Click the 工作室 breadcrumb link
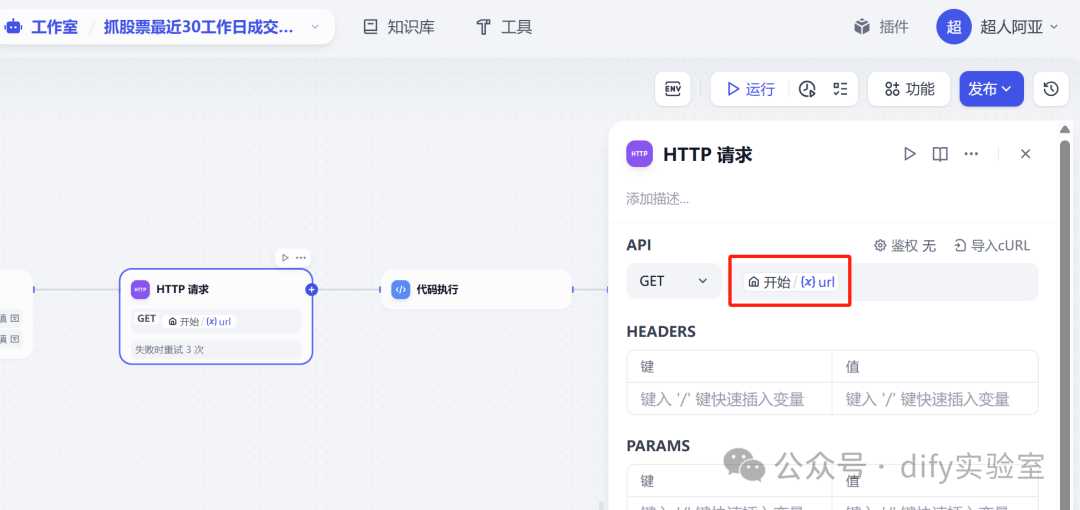Screen dimensions: 1080x510 click(x=54, y=28)
